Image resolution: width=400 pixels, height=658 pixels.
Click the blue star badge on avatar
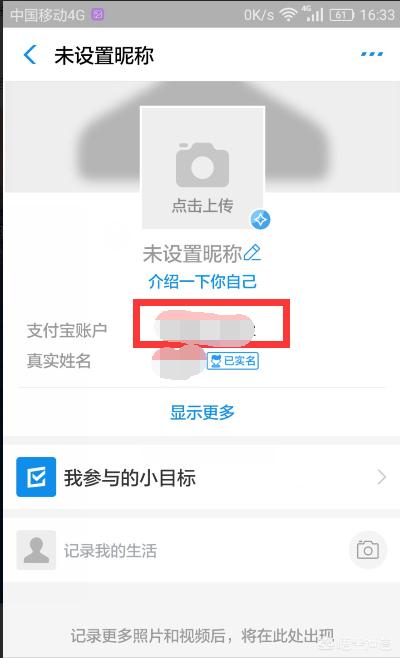(260, 219)
